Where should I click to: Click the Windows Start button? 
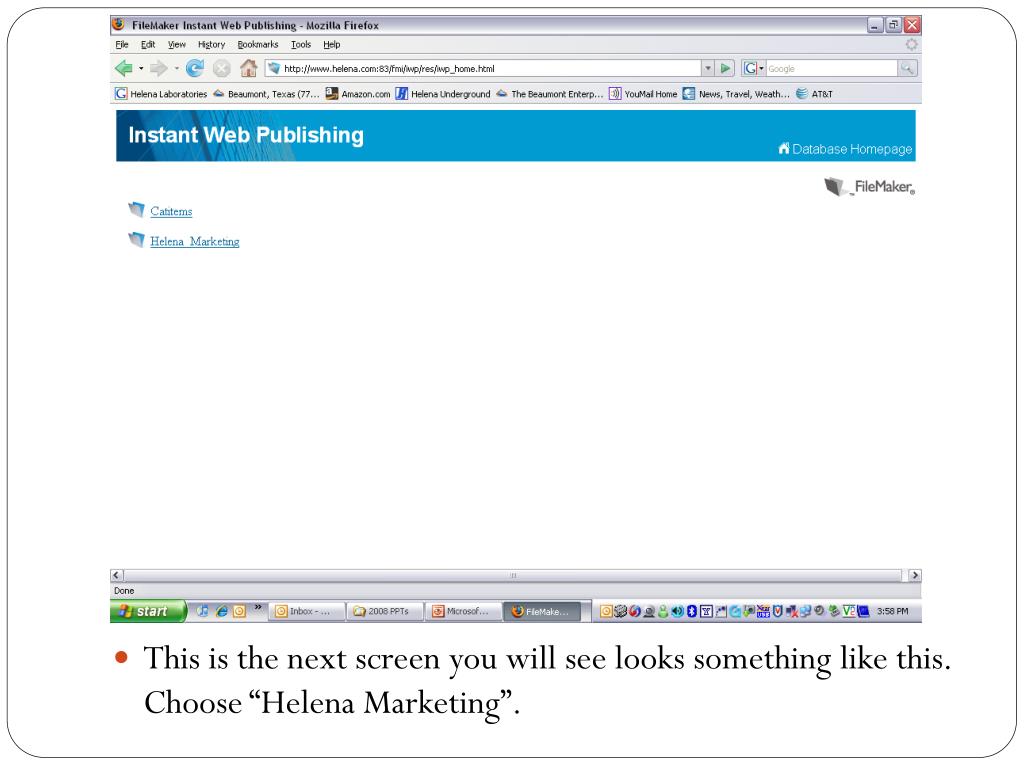click(x=148, y=611)
